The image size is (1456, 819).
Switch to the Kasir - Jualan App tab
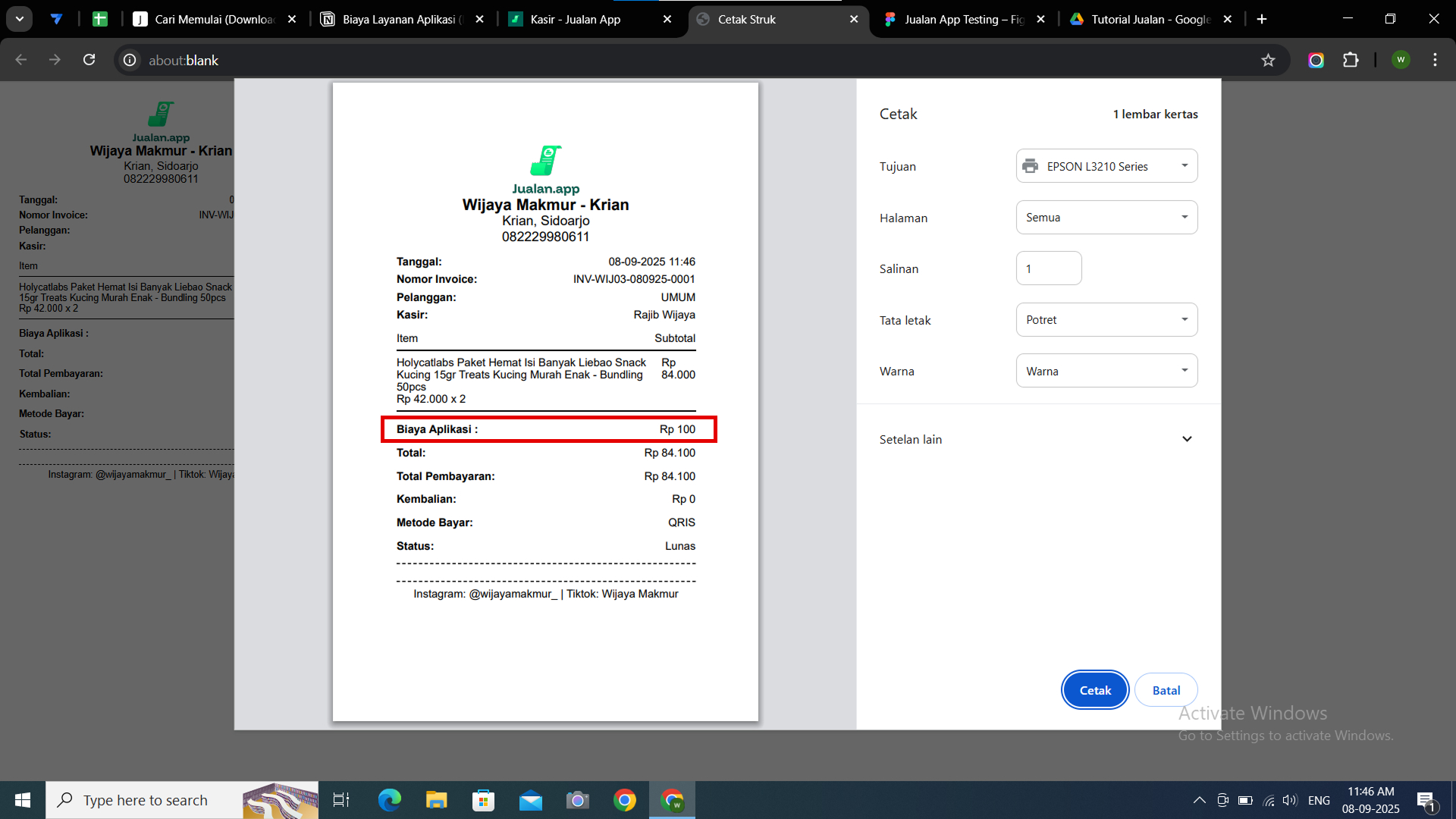coord(576,20)
